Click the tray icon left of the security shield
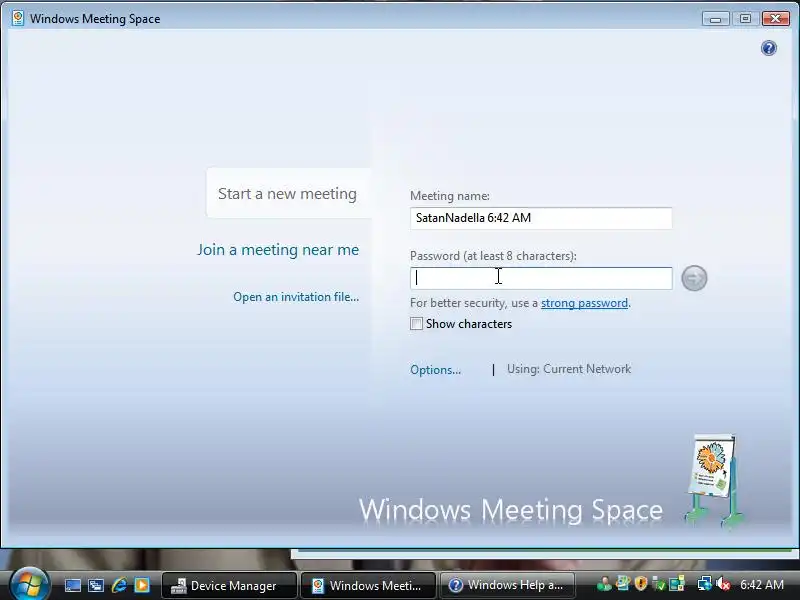This screenshot has height=600, width=800. tap(623, 583)
